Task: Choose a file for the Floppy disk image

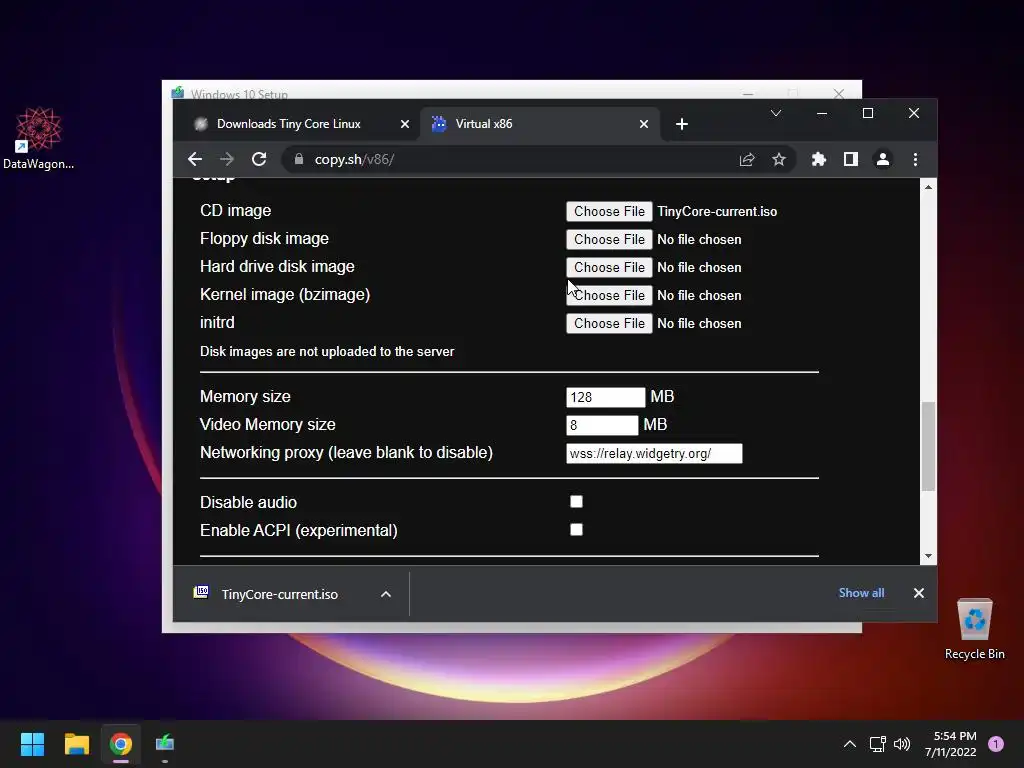Action: (x=609, y=240)
